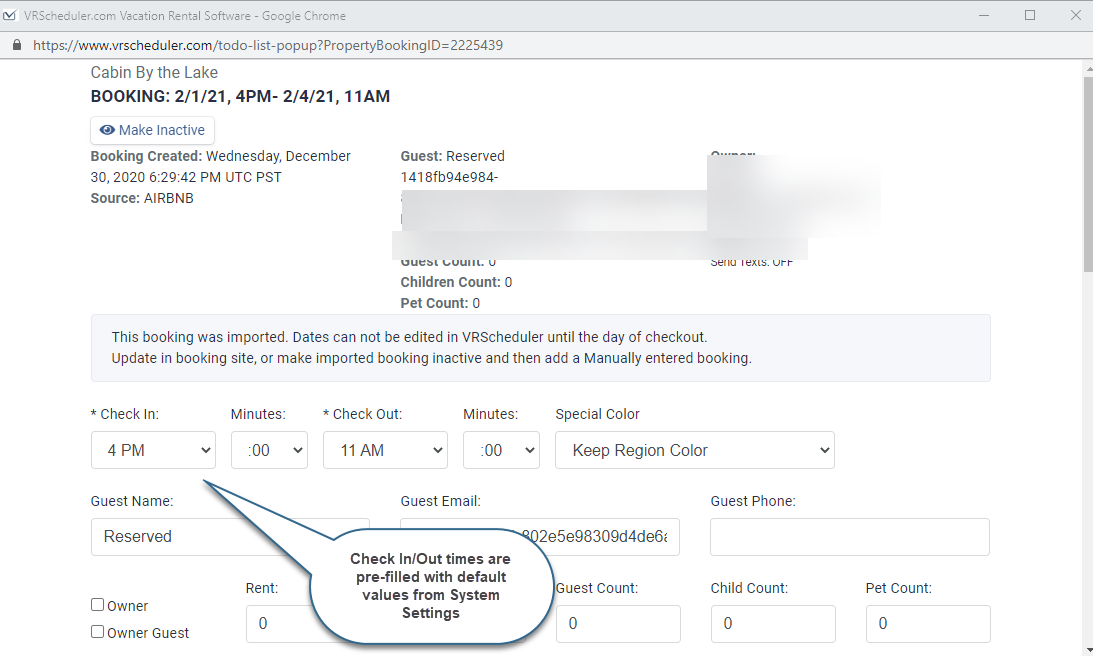Click the Guest Phone field
The image size is (1093, 656).
click(x=849, y=537)
